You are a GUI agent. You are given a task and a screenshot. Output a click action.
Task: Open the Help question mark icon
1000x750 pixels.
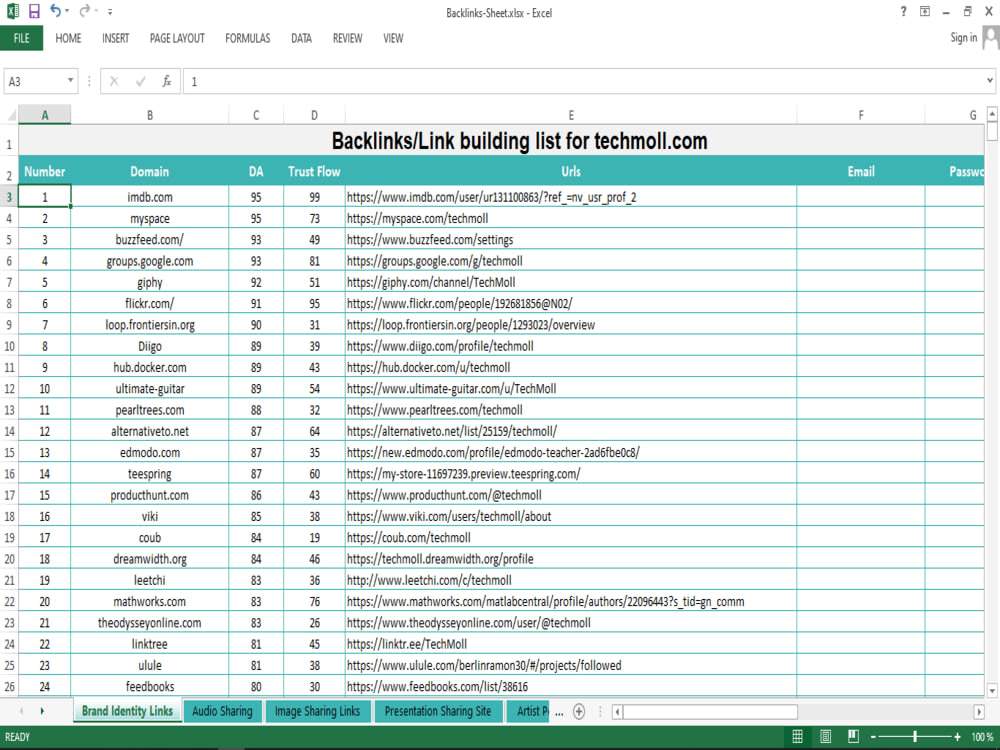point(903,11)
